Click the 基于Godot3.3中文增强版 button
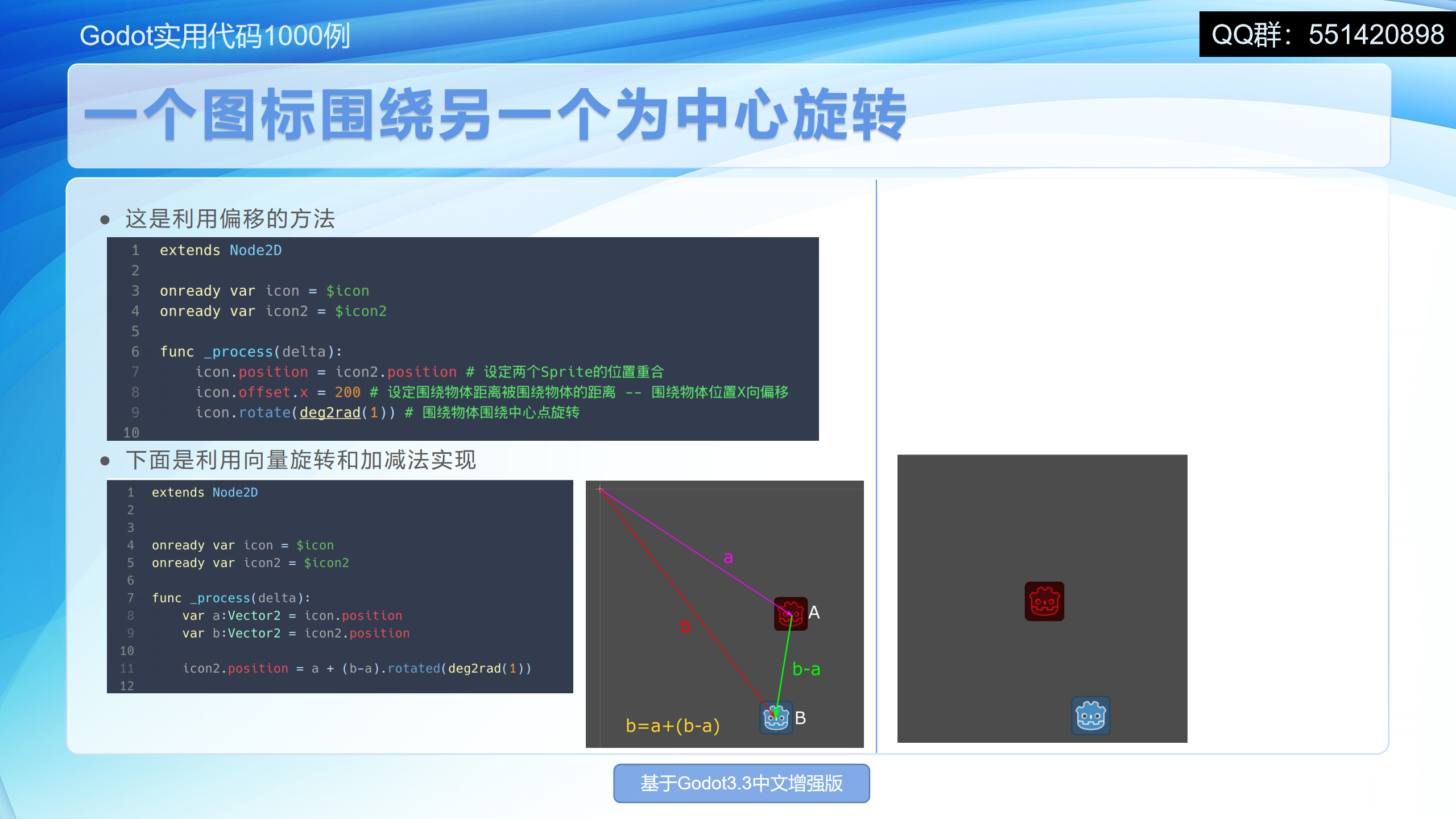1456x819 pixels. pos(742,783)
